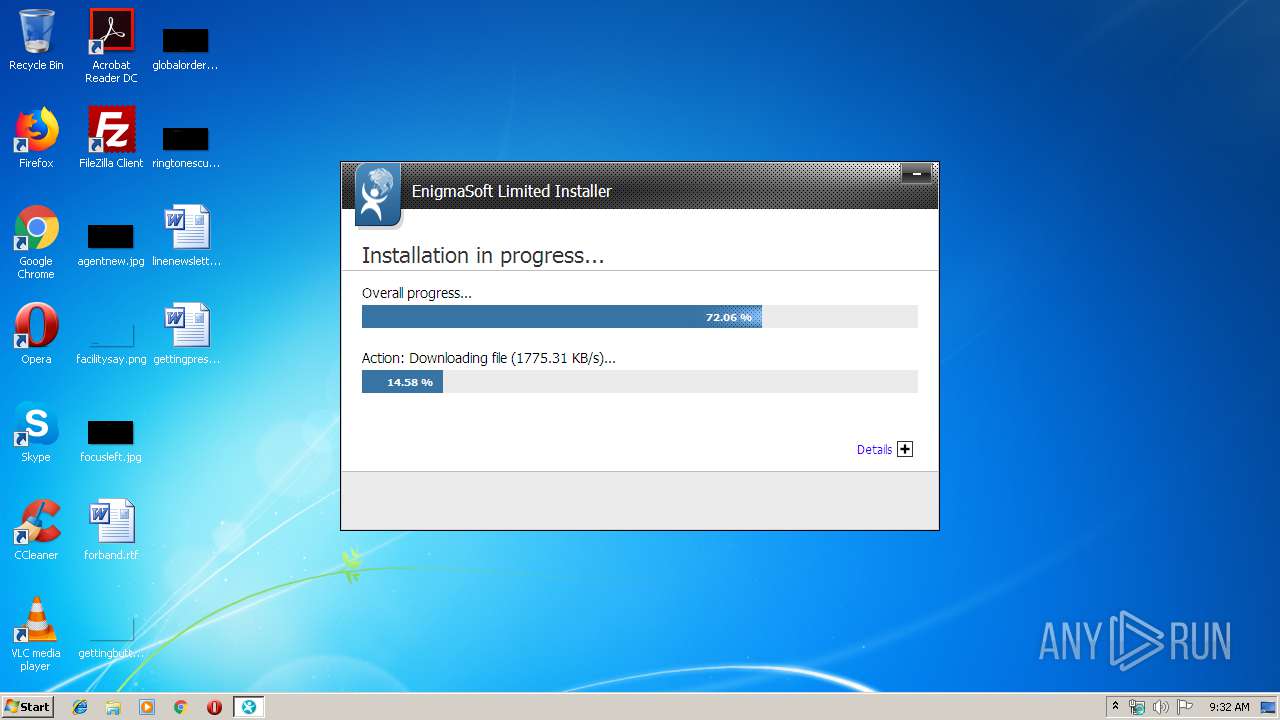Click 'Action: Downloading file' status text
Viewport: 1280px width, 720px height.
pyautogui.click(x=488, y=358)
